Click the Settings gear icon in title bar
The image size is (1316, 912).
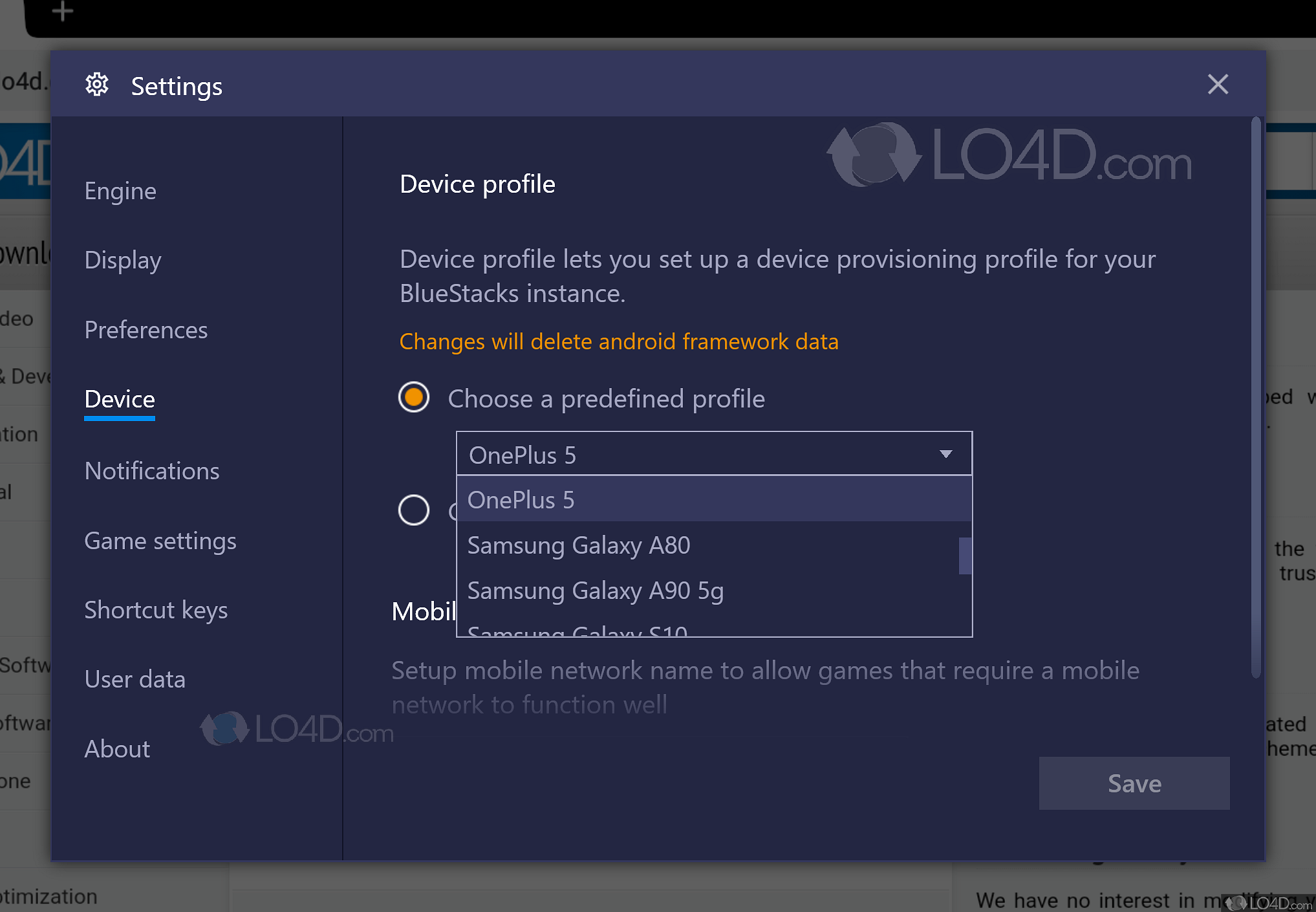97,85
